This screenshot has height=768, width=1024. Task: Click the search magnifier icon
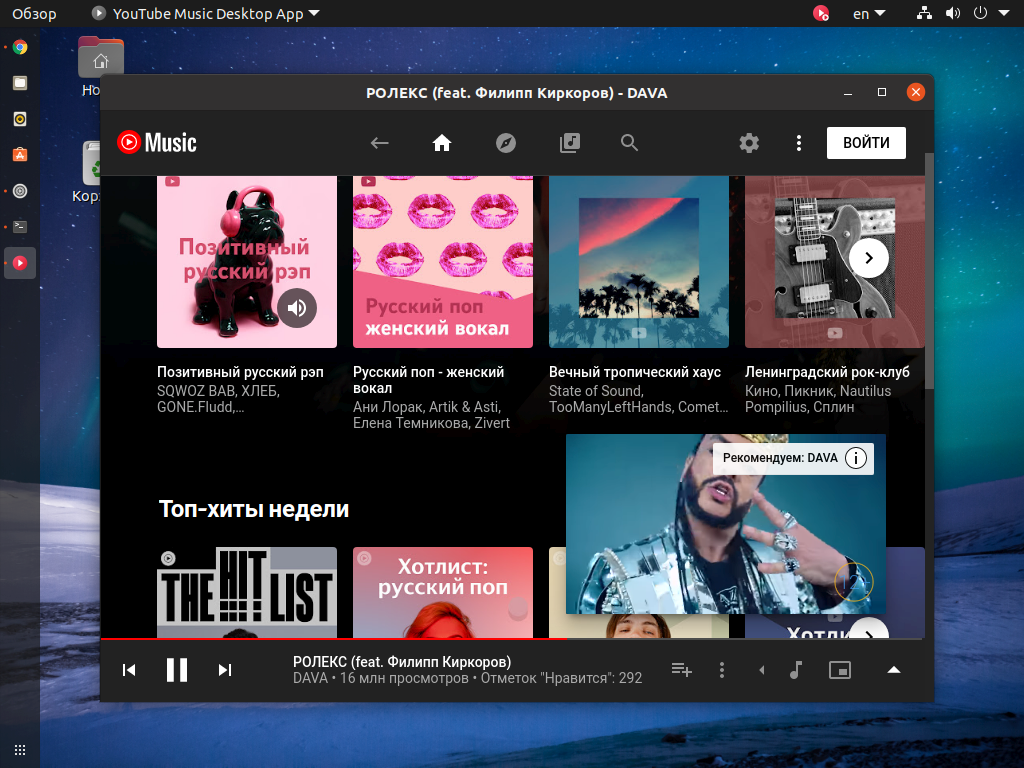[x=629, y=143]
